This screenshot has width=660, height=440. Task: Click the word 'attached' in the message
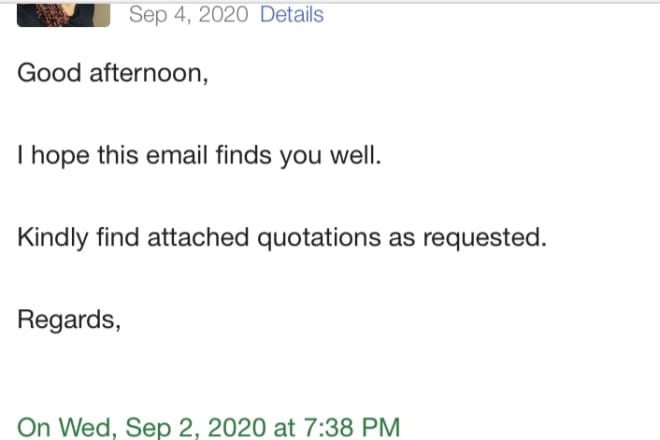198,237
